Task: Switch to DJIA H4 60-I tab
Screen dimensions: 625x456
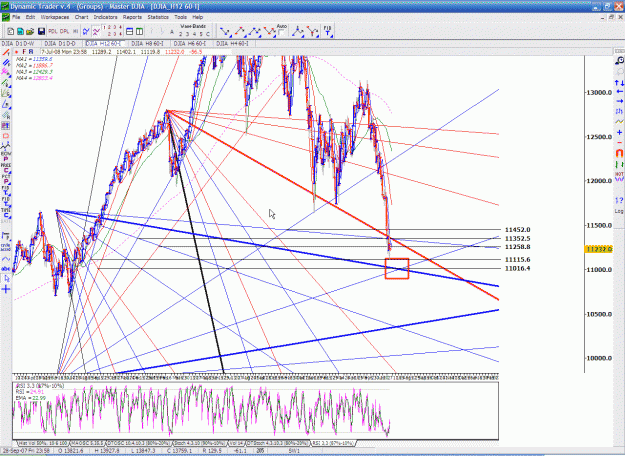Action: pos(232,43)
